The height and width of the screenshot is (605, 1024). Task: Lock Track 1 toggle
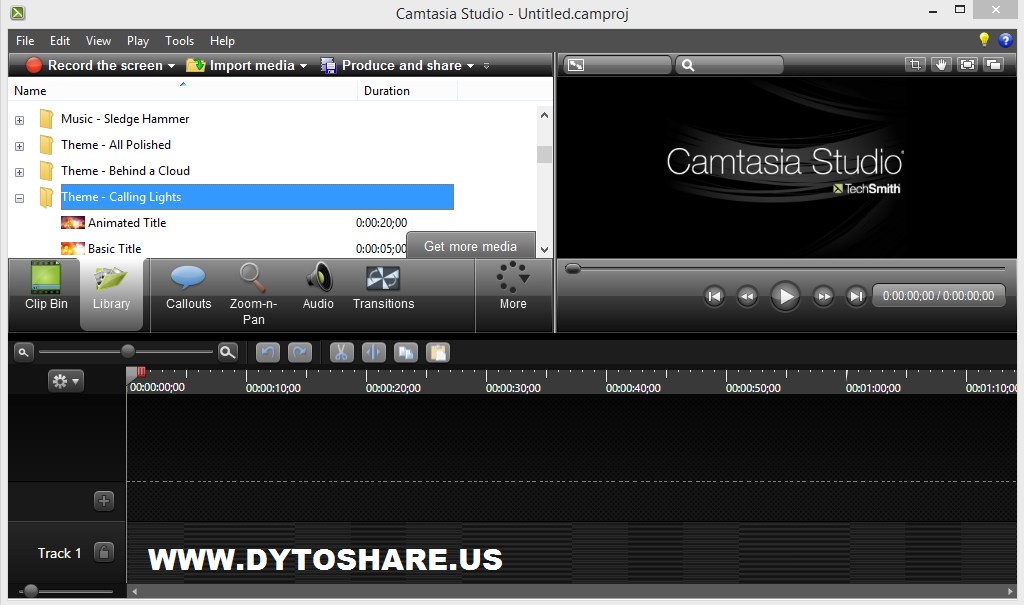[104, 553]
